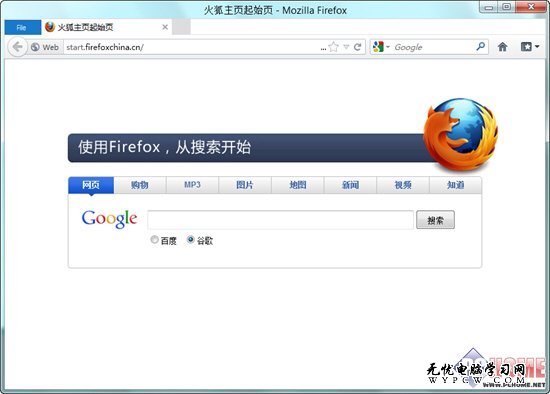Reload the page with the refresh icon
The image size is (550, 394).
(x=357, y=47)
